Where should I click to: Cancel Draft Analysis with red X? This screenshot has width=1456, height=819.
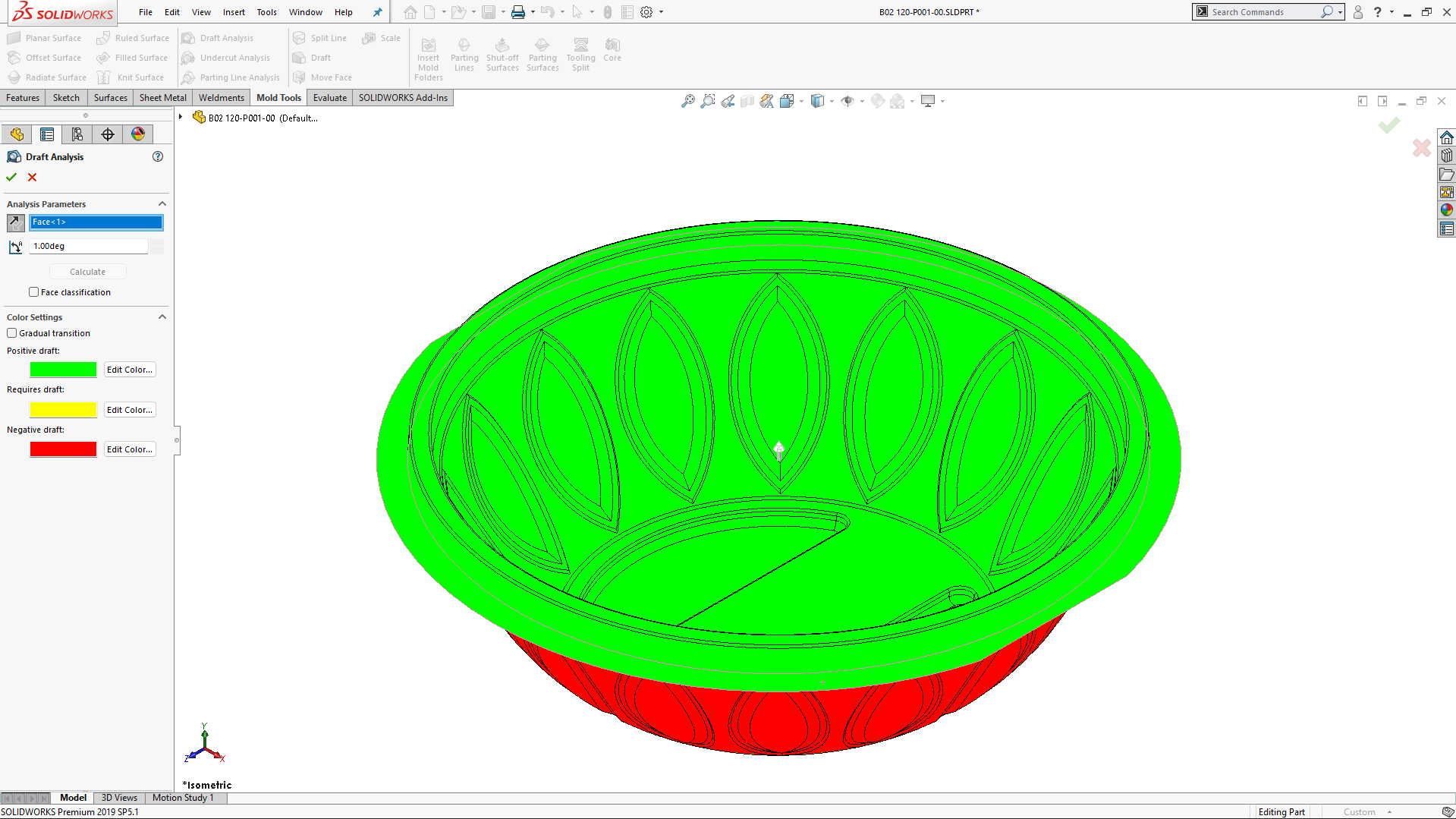coord(32,177)
